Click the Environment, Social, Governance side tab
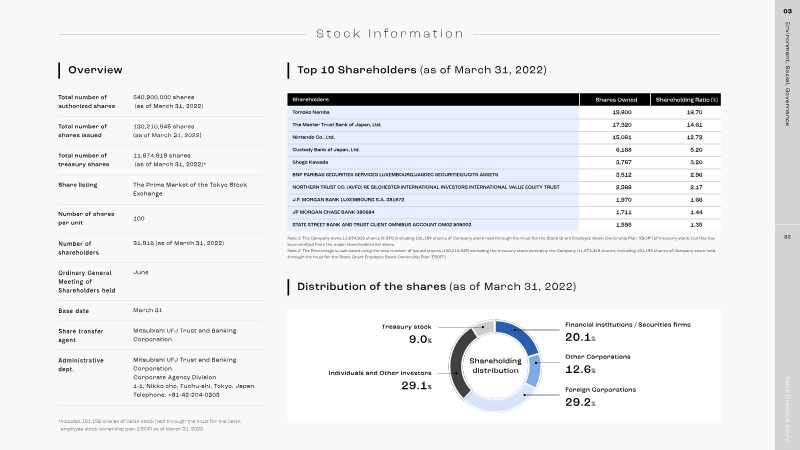This screenshot has height=450, width=800. 787,74
